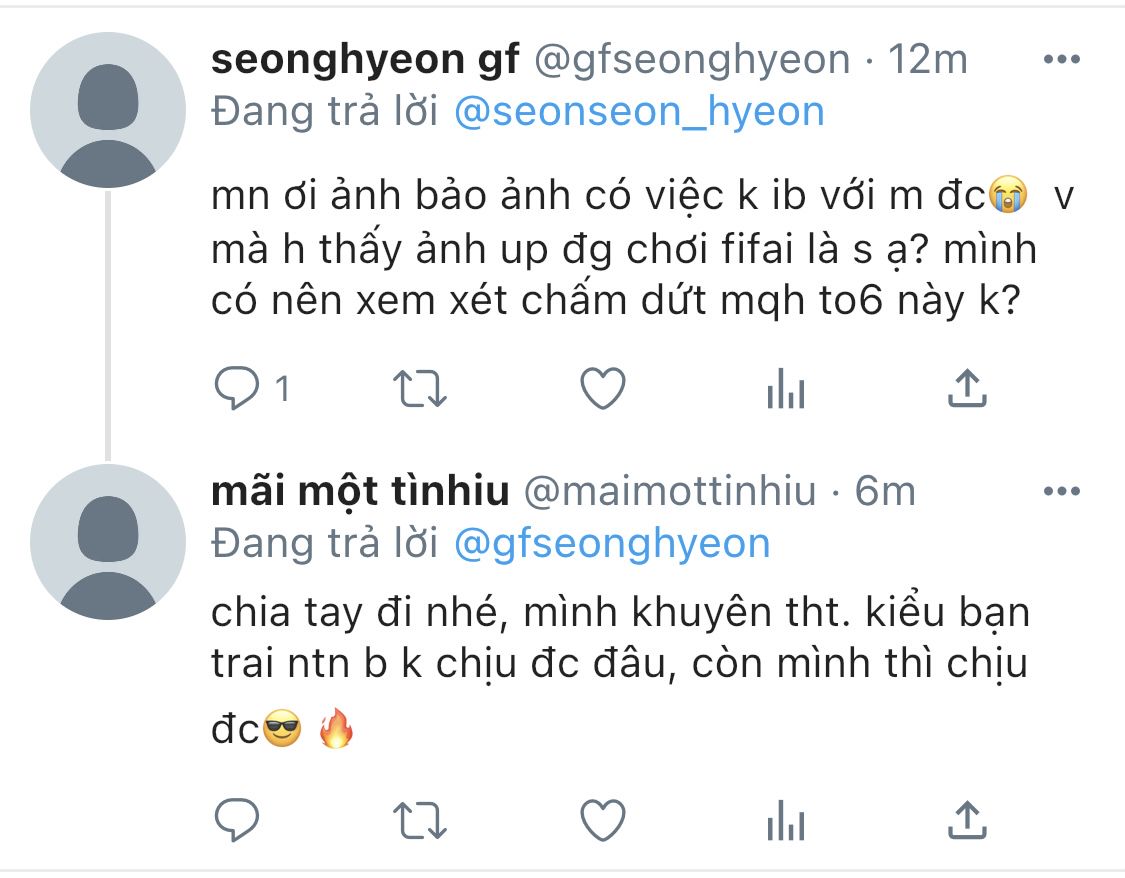
Task: Open seonghyeon gf's profile avatar
Action: 108,110
